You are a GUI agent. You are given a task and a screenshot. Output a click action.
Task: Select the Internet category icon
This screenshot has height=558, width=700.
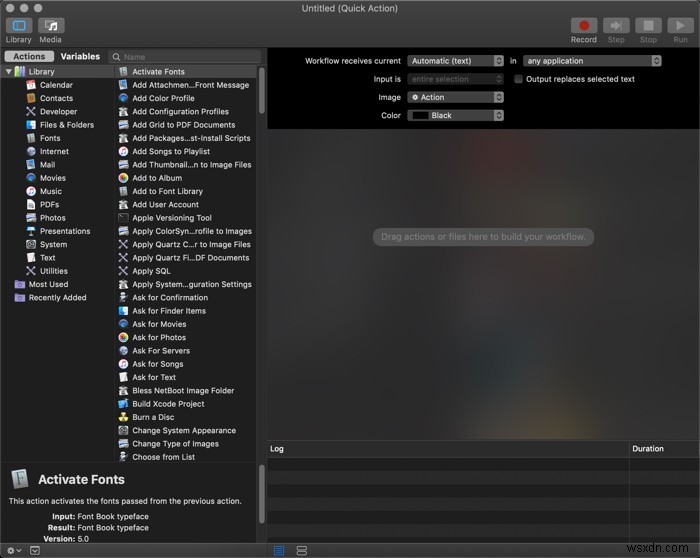(31, 151)
